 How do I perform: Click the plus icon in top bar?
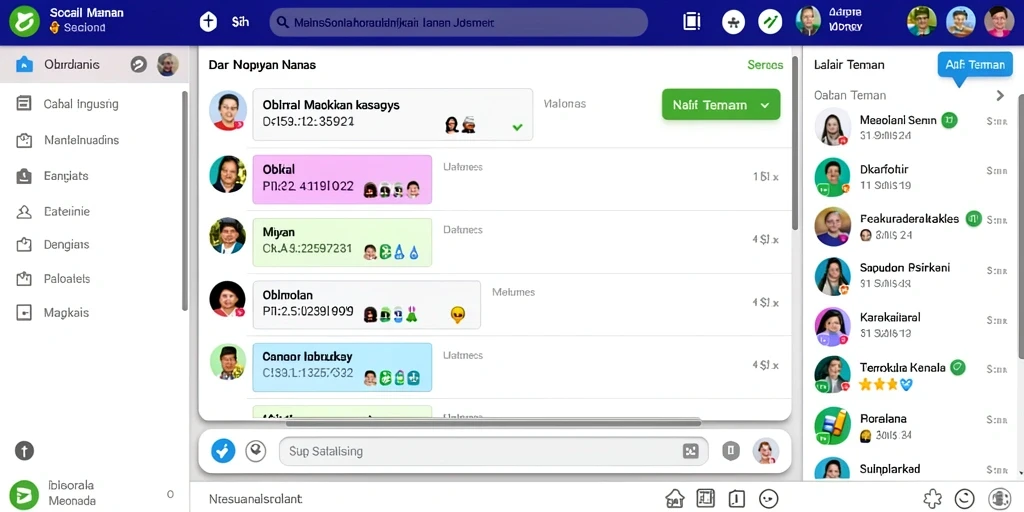point(208,22)
